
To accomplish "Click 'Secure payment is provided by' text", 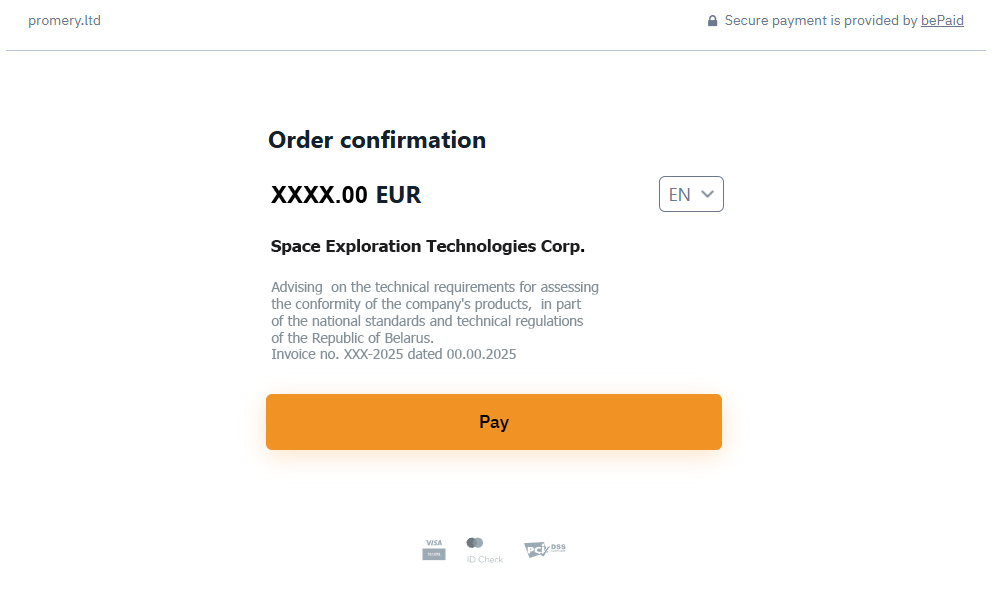I will pos(820,20).
